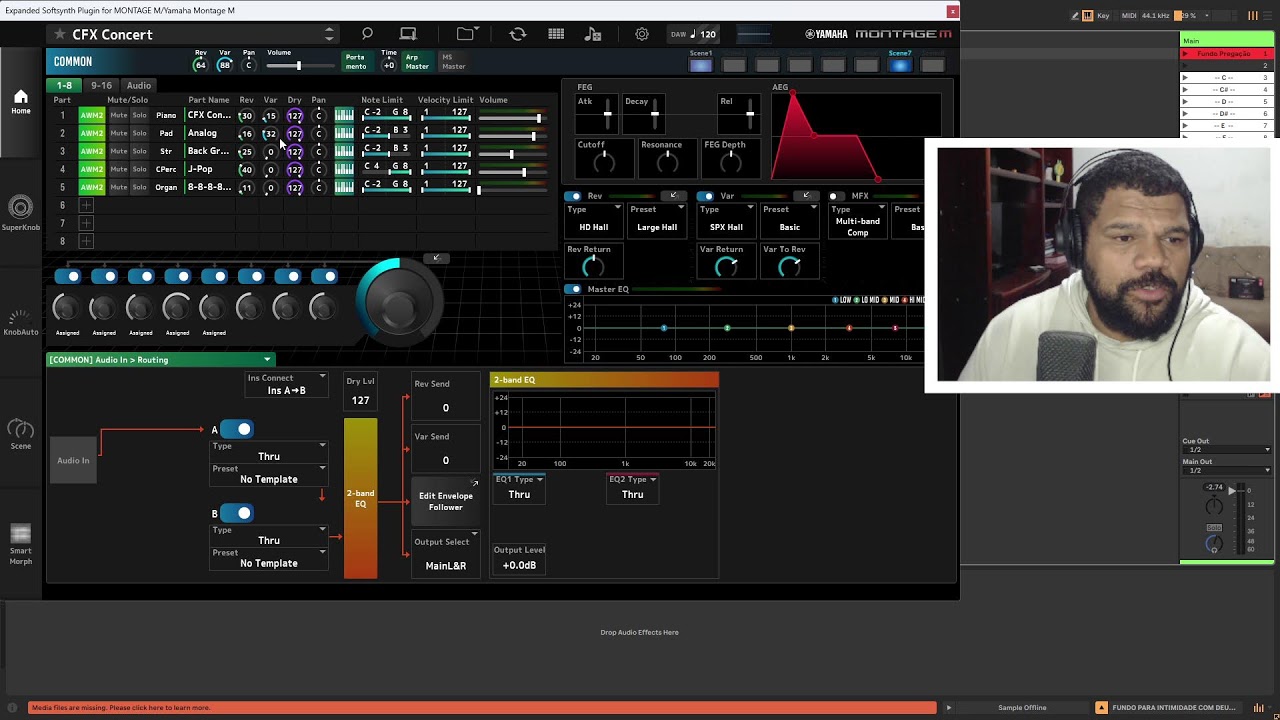This screenshot has height=720, width=1280.
Task: Click the Dry Lvl value 127
Action: [x=360, y=400]
